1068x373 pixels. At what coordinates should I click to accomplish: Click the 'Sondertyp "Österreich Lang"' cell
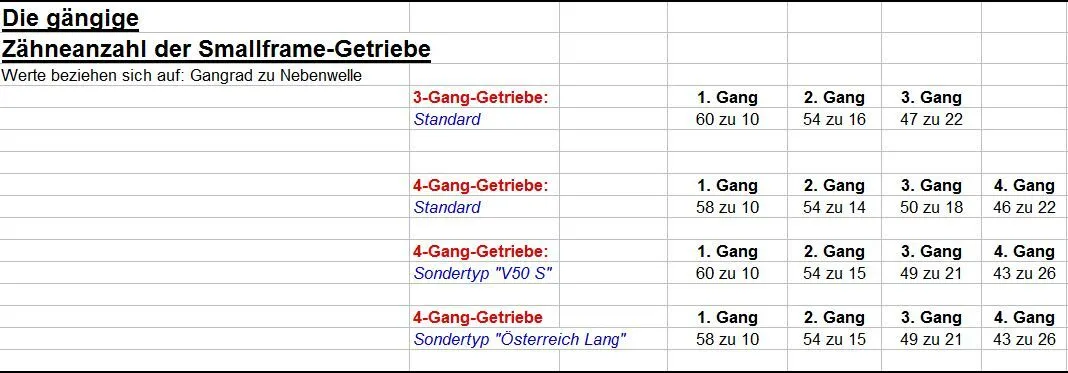click(520, 339)
